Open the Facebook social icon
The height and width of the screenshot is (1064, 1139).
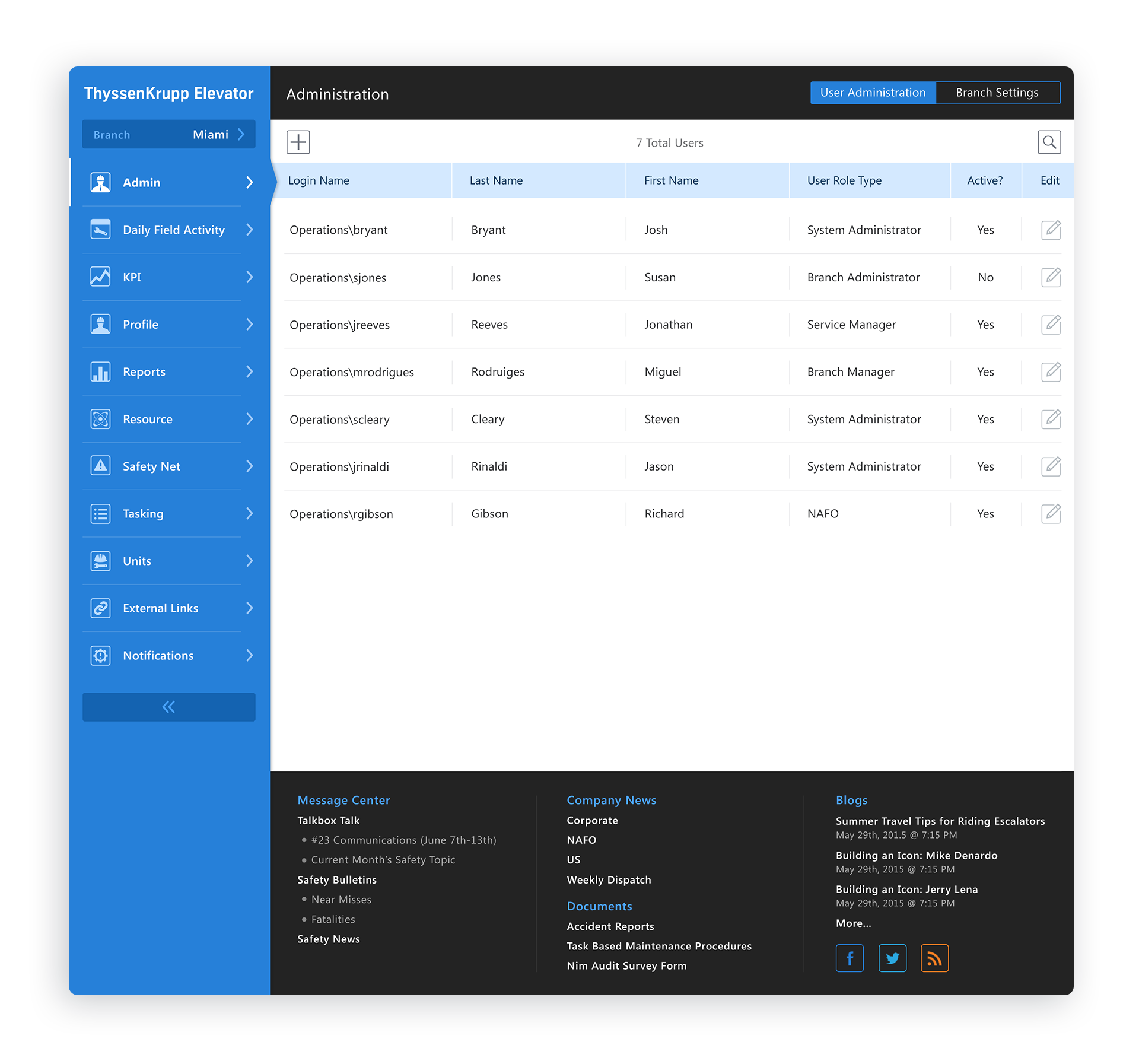[x=850, y=958]
